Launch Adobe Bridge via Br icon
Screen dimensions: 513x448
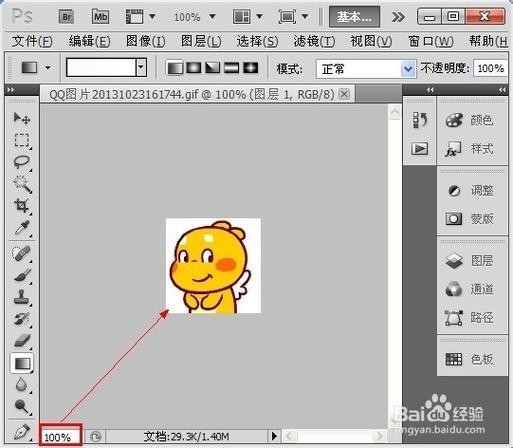(66, 17)
